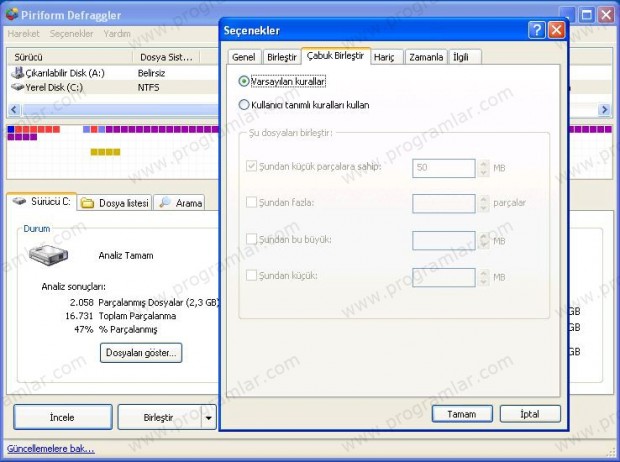
Task: Click the Dosyaları göster... button
Action: pos(141,352)
